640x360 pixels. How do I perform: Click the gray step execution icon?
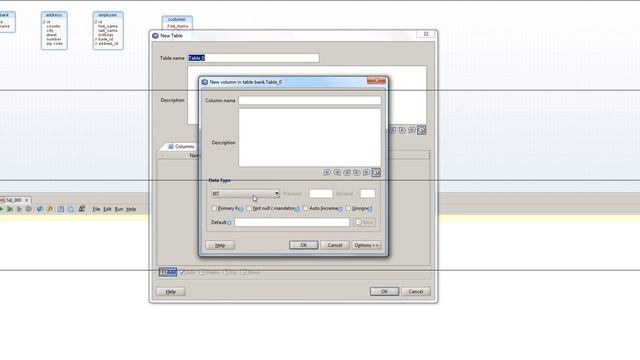[19, 209]
